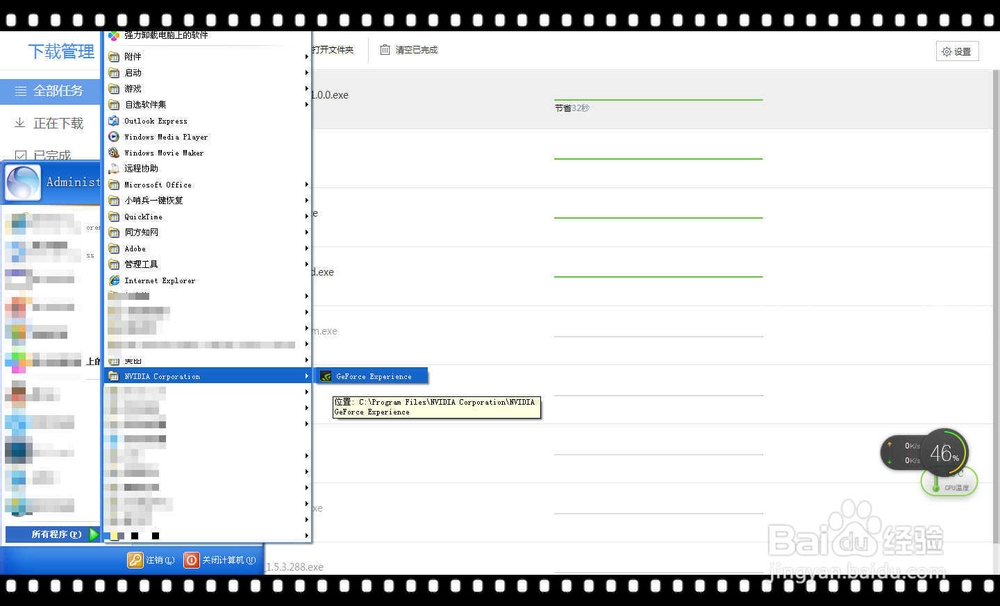Image resolution: width=1000 pixels, height=606 pixels.
Task: Click the Microsoft Office folder icon
Action: pyautogui.click(x=114, y=184)
